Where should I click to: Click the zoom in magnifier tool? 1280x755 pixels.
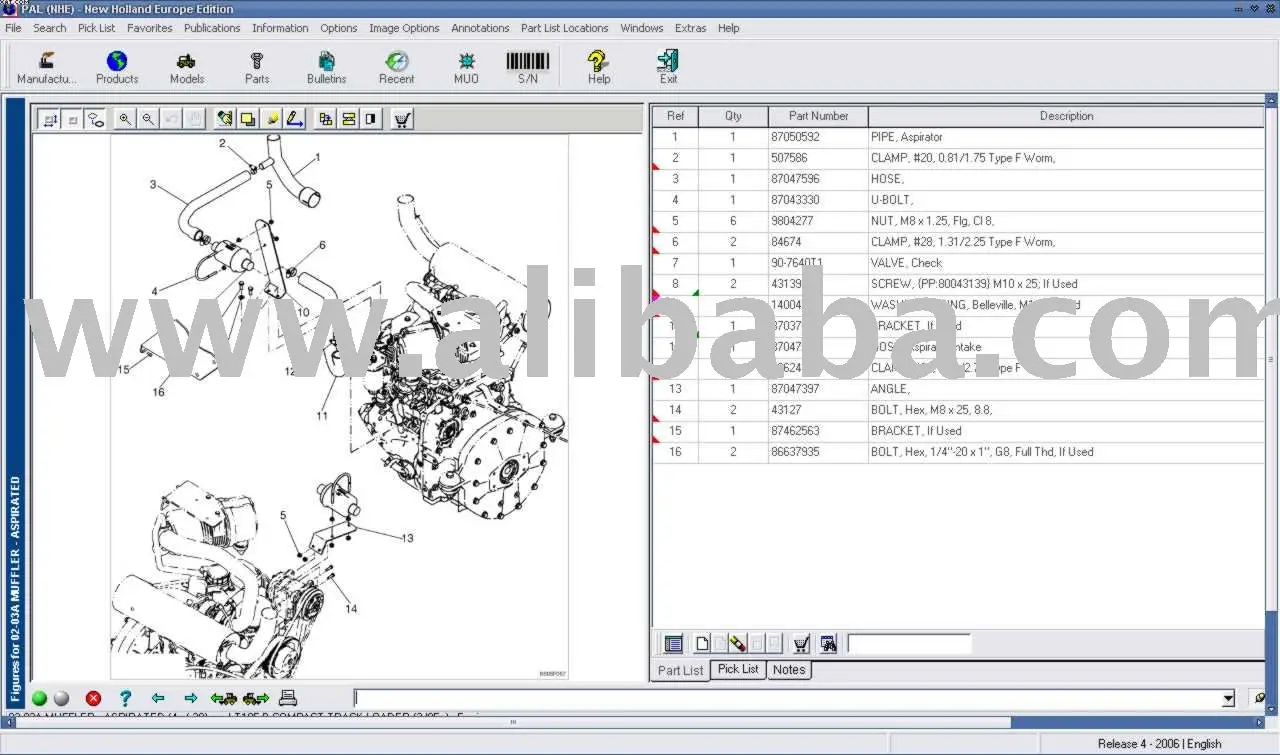pyautogui.click(x=125, y=119)
